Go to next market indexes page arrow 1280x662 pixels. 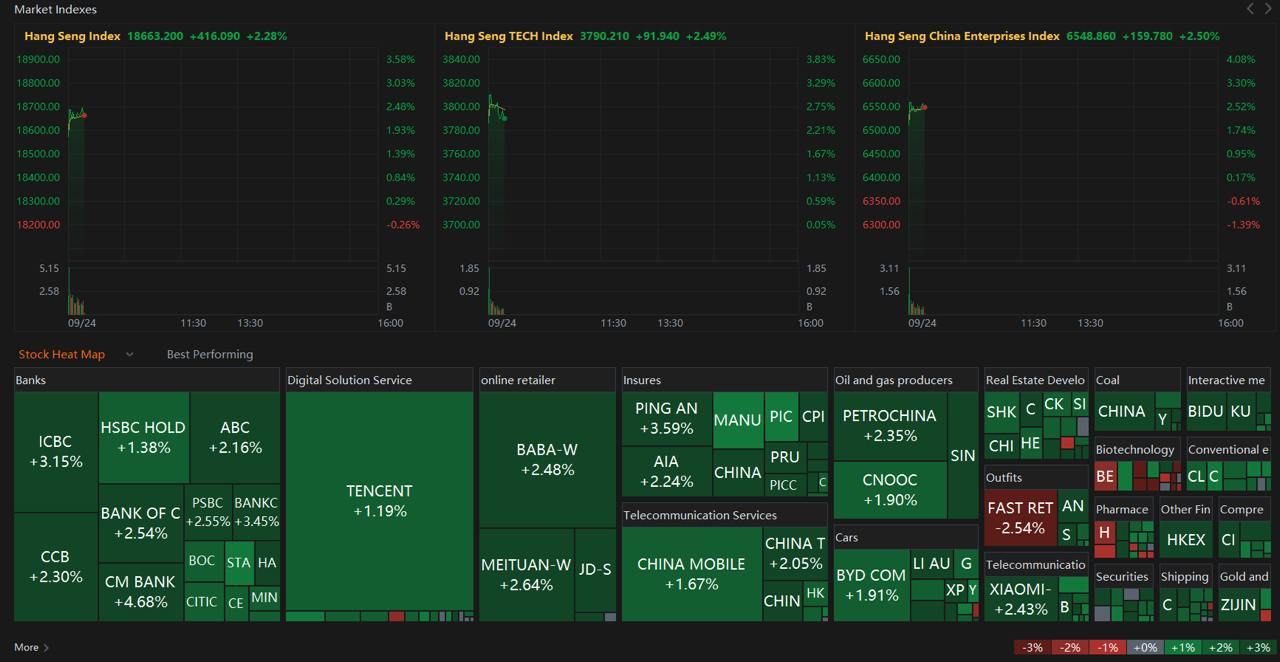pyautogui.click(x=1268, y=9)
